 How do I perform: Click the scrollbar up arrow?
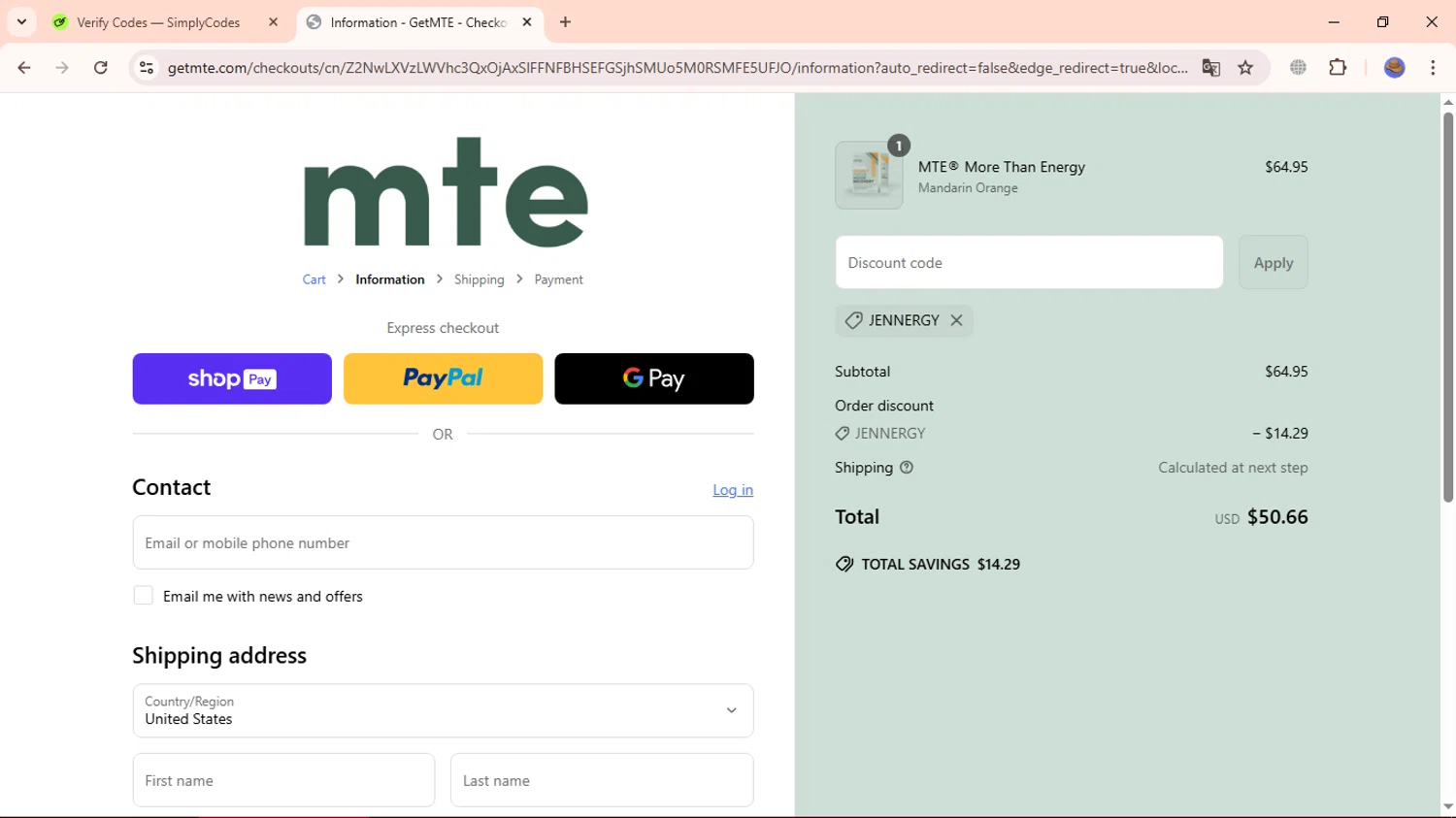click(x=1448, y=102)
